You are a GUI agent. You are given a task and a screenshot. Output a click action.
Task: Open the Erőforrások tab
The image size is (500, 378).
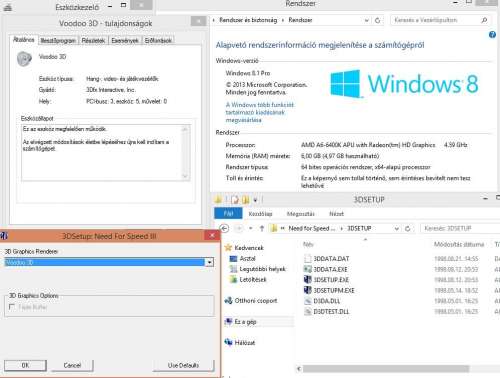tap(158, 40)
